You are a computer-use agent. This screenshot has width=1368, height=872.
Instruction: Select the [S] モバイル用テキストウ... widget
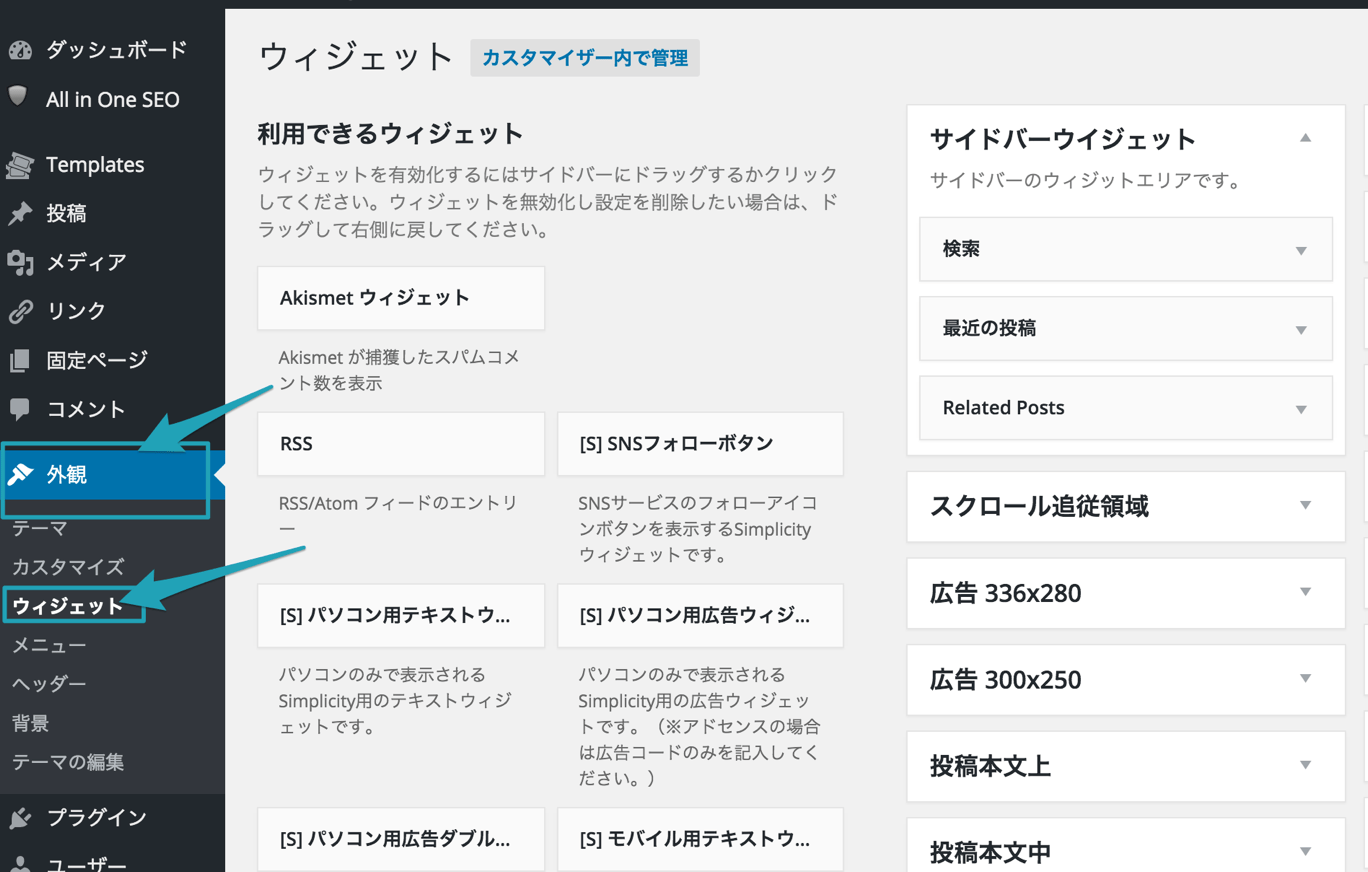700,840
